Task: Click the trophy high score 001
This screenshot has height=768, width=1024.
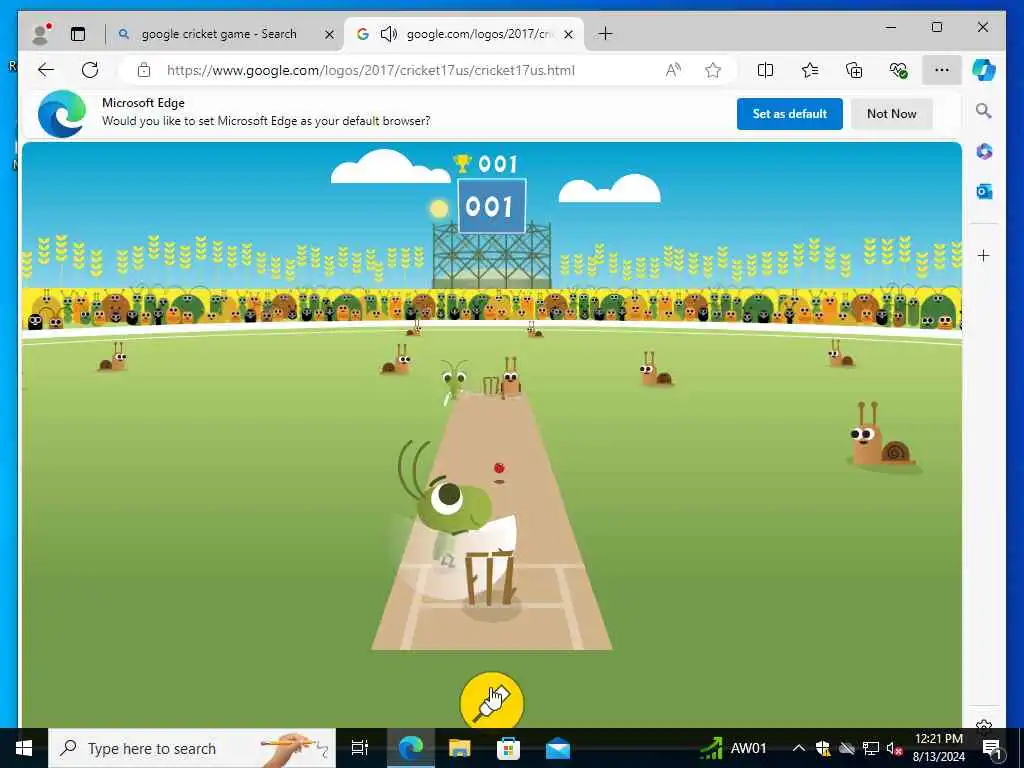Action: 486,163
